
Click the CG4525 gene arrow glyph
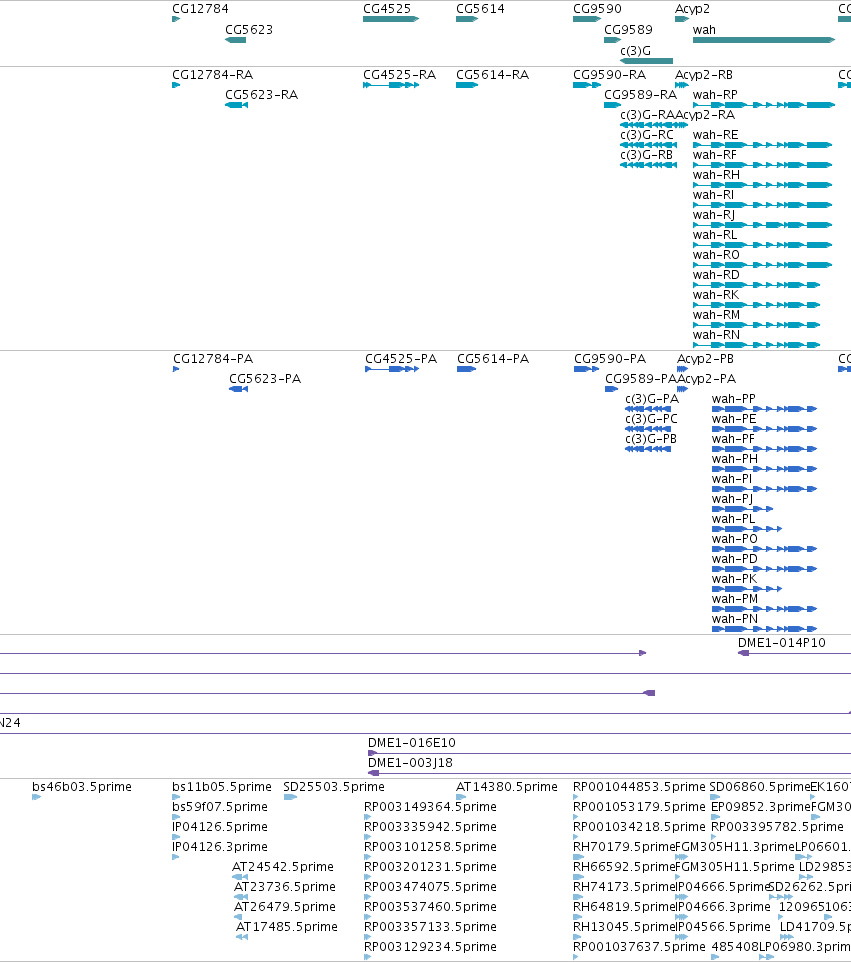coord(391,19)
